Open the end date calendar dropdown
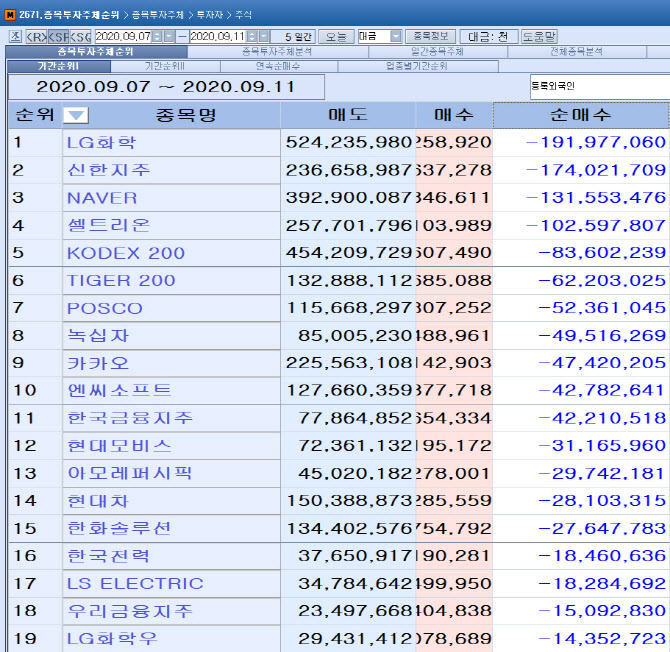This screenshot has height=652, width=670. (x=264, y=36)
